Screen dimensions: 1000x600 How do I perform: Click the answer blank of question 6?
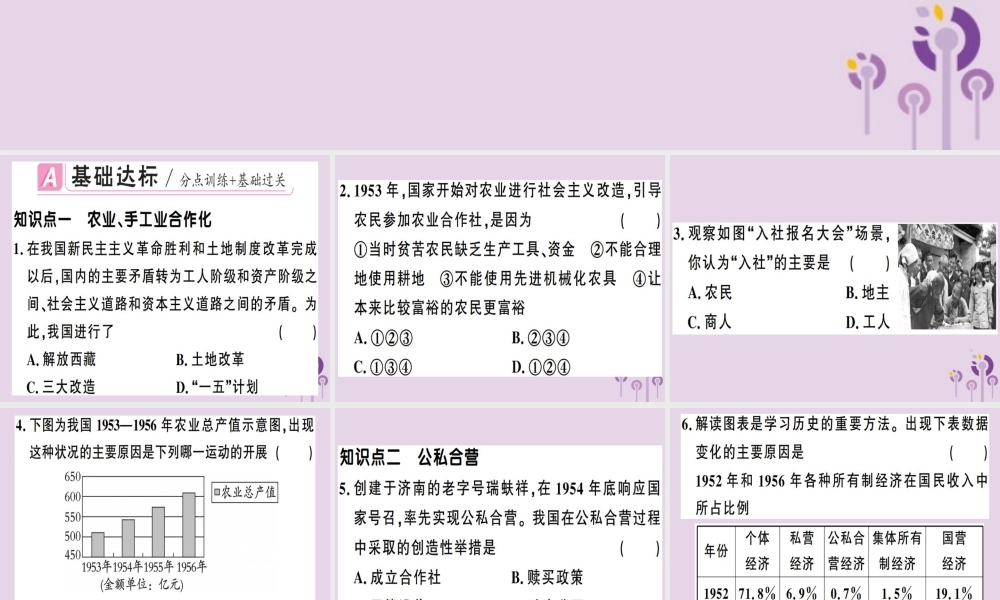click(x=968, y=453)
